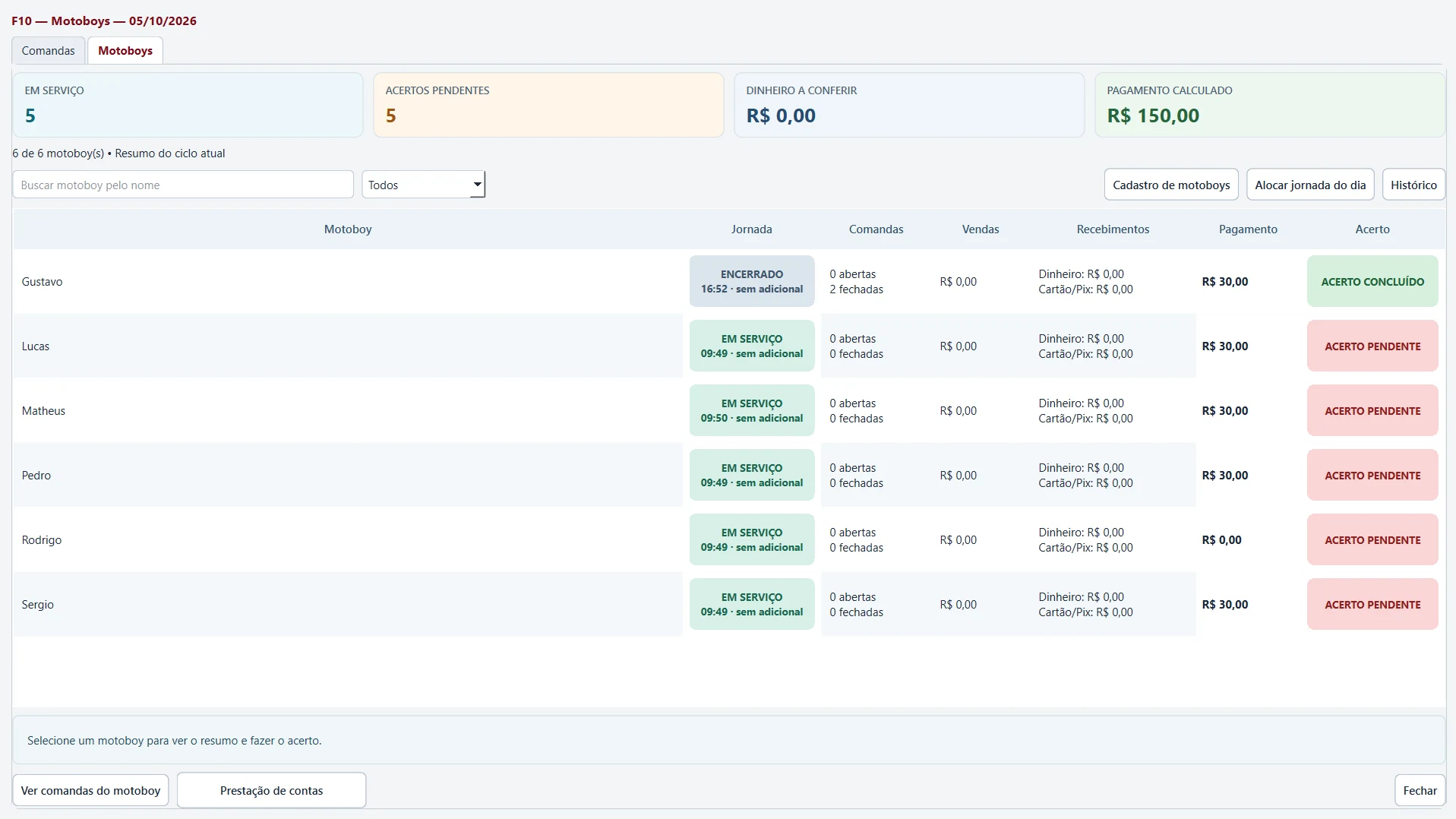
Task: Close the window with Fechar
Action: [1420, 790]
